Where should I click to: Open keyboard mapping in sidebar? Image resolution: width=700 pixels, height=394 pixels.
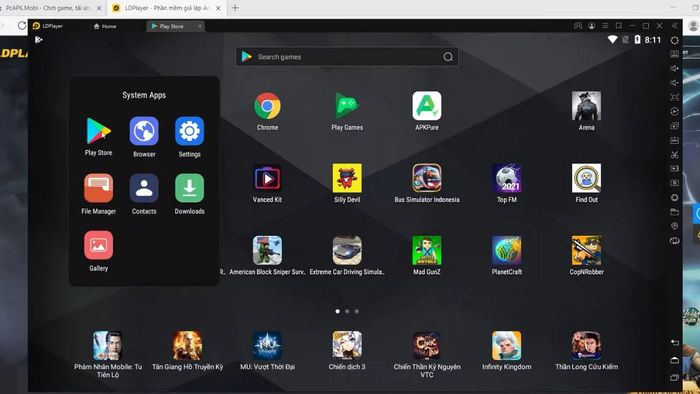pyautogui.click(x=675, y=54)
